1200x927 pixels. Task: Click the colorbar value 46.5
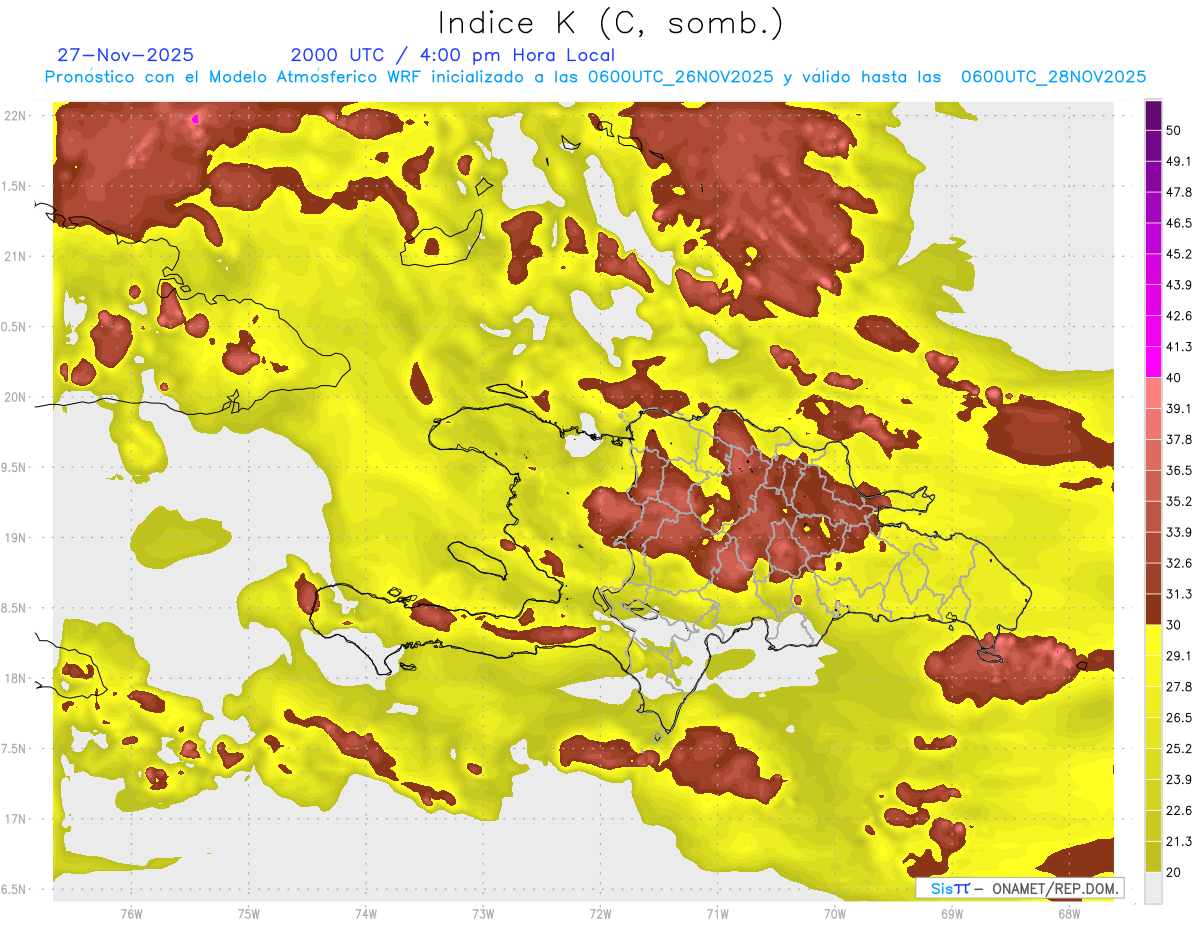[x=1179, y=223]
